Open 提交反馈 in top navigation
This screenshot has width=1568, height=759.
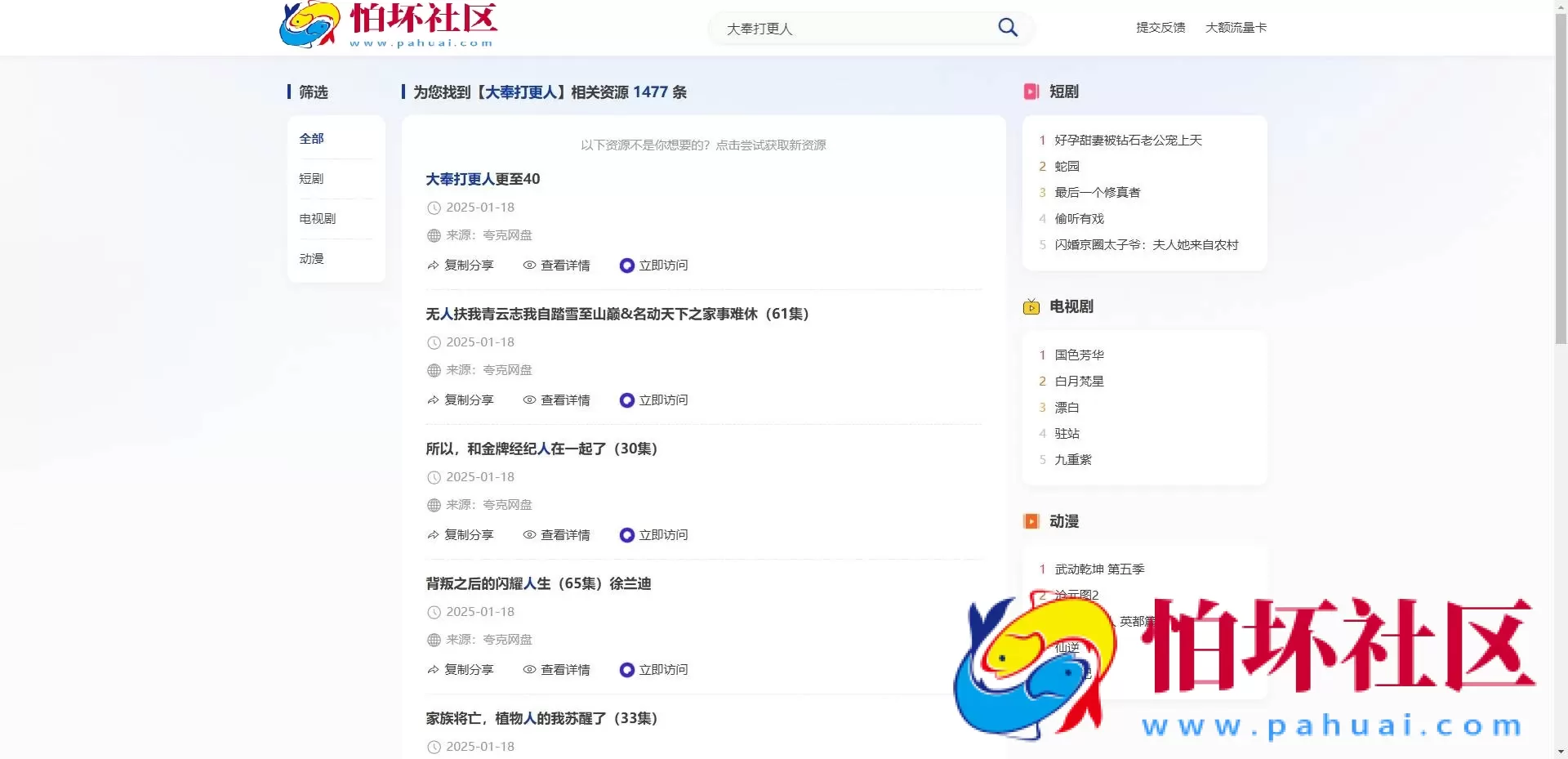pyautogui.click(x=1160, y=27)
